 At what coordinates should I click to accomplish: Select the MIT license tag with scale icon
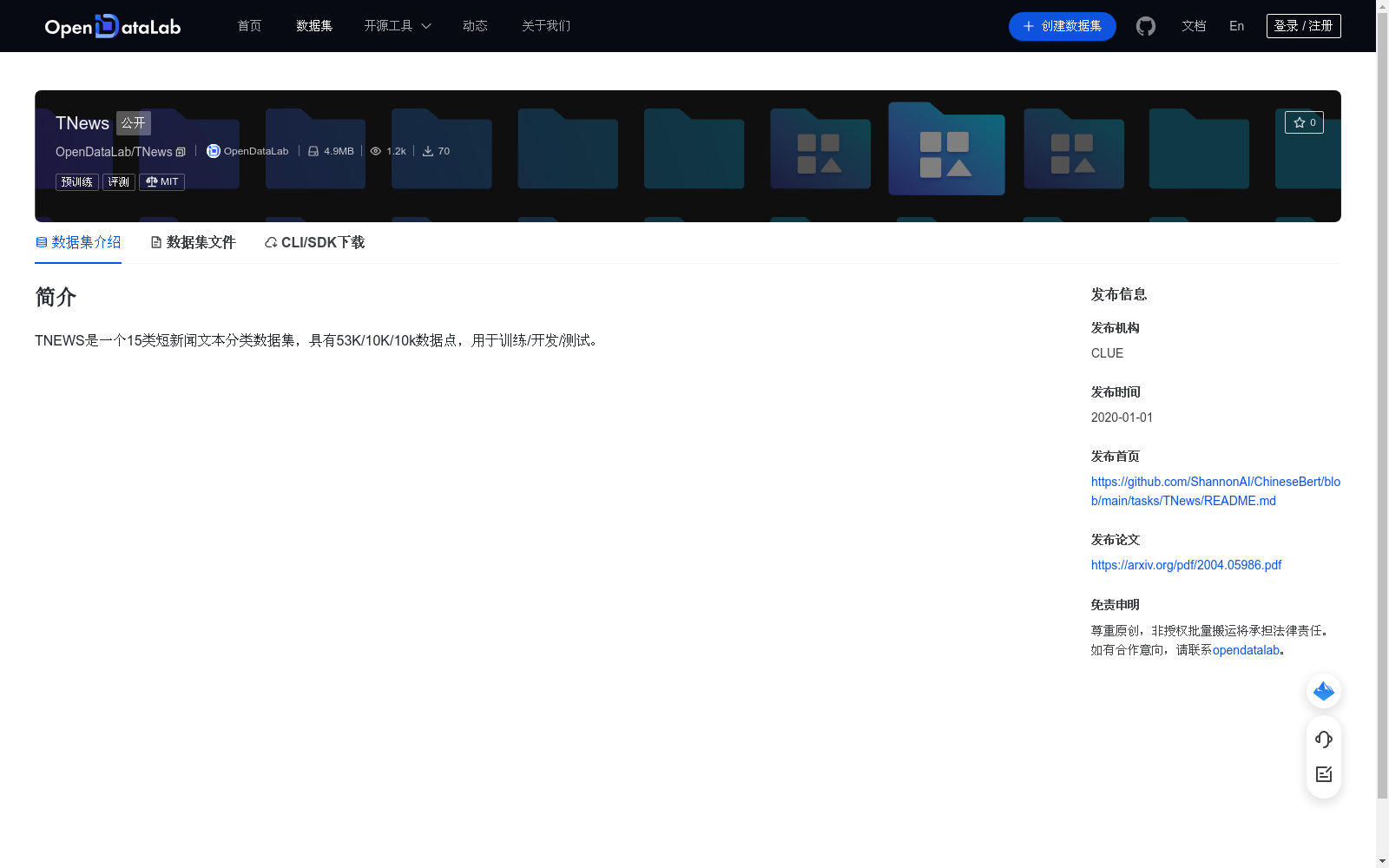pos(161,181)
